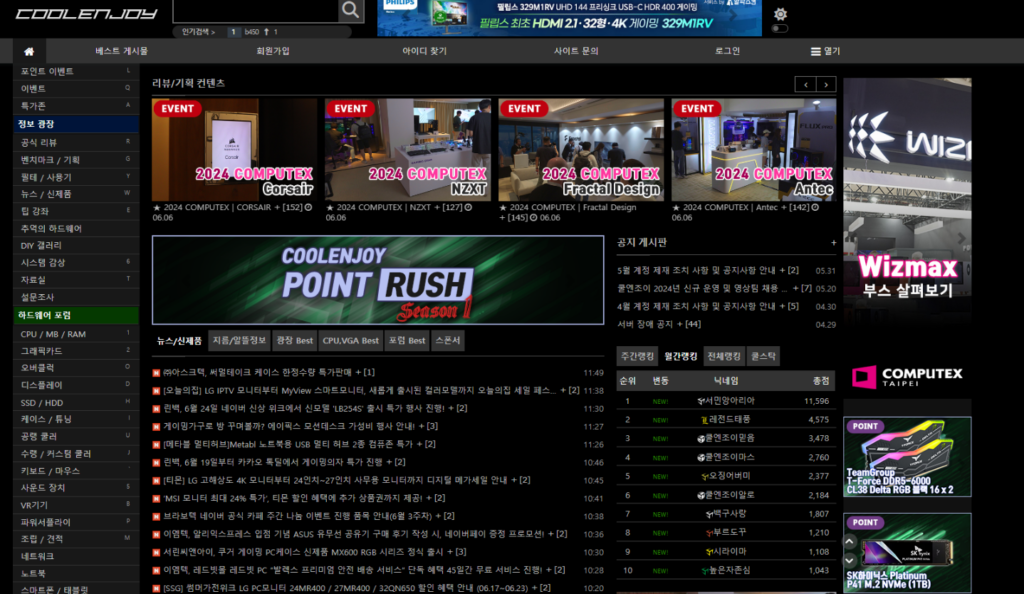1024x594 pixels.
Task: Expand the 공지 게시판 plus icon
Action: coord(833,242)
